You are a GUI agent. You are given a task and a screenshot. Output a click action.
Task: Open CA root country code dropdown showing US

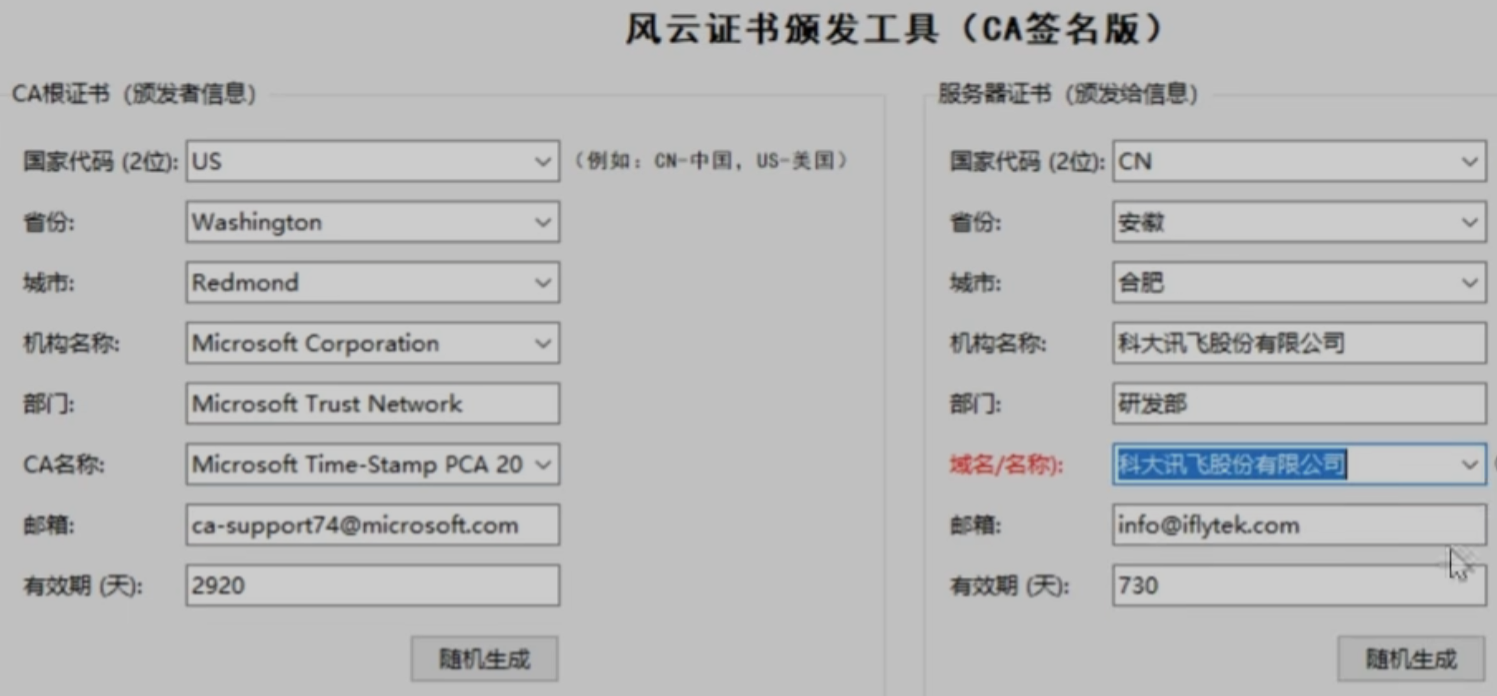tap(542, 161)
